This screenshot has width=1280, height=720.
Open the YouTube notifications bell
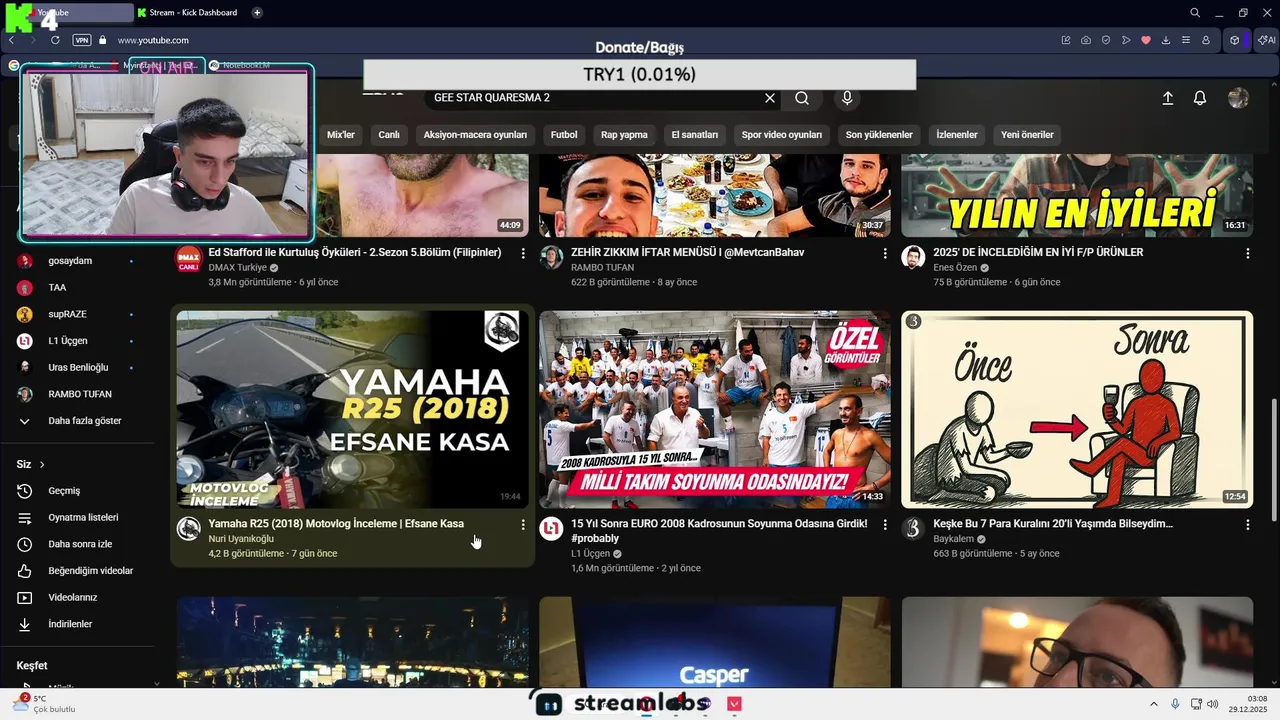(x=1200, y=98)
